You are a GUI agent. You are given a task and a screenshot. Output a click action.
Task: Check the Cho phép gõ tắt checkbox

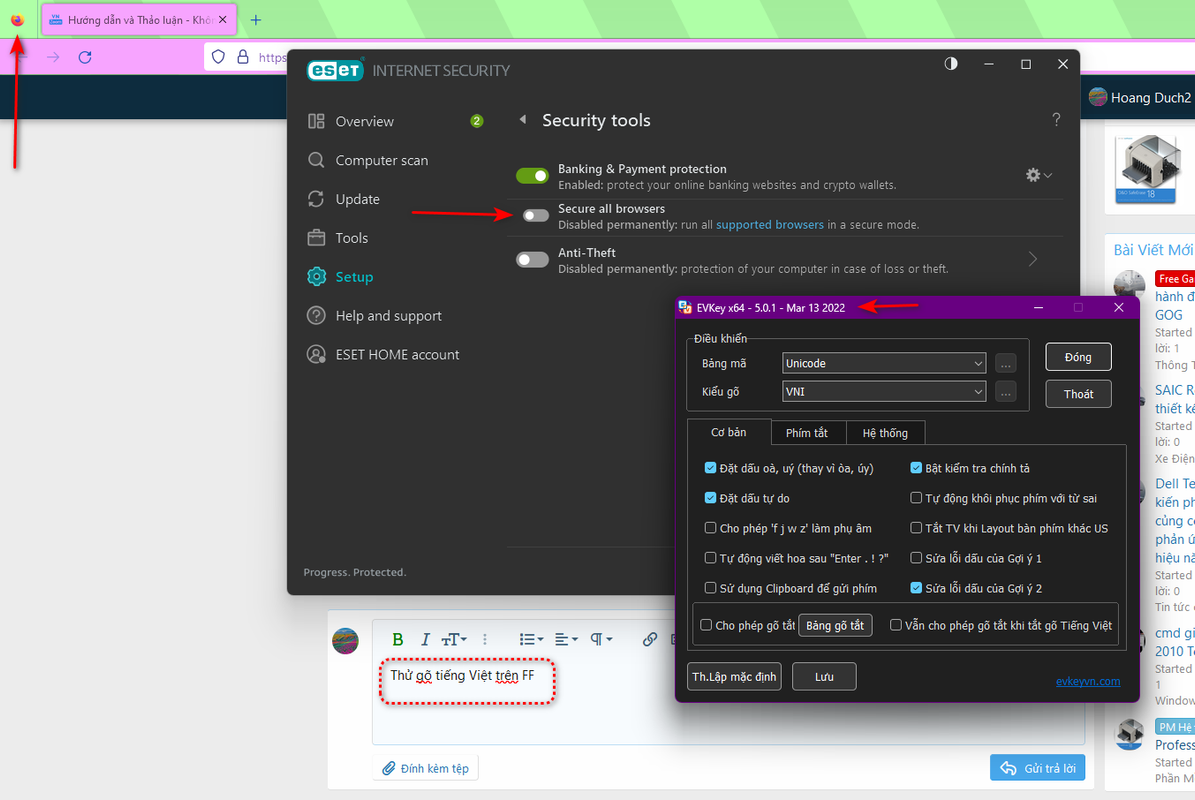point(706,625)
